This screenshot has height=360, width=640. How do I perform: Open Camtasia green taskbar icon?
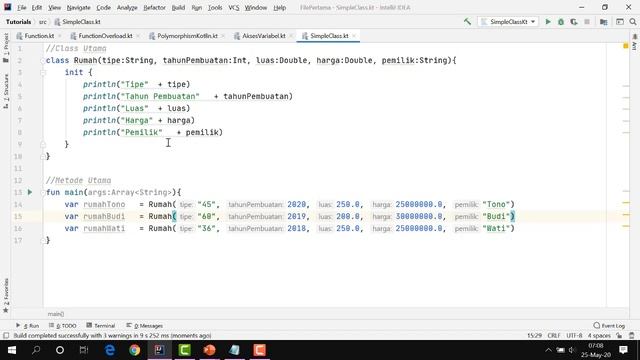[184, 350]
